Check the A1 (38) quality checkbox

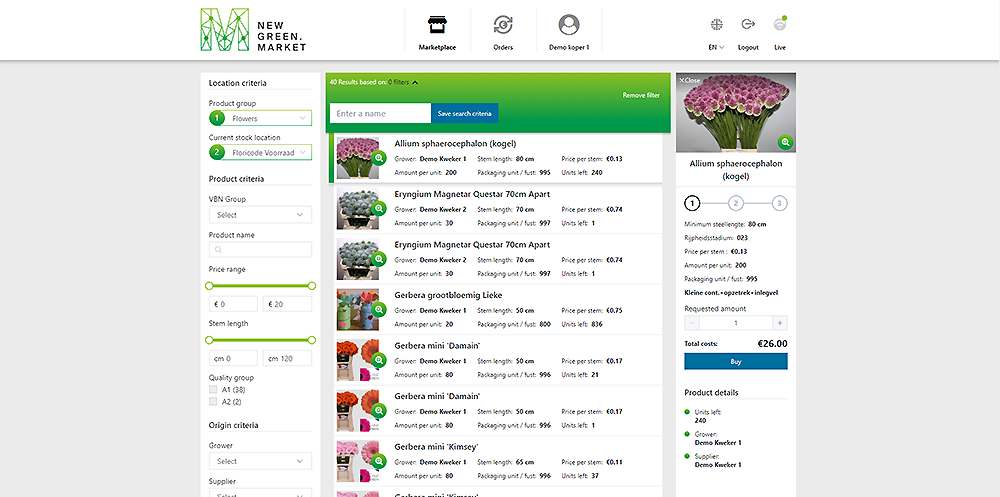coord(213,389)
